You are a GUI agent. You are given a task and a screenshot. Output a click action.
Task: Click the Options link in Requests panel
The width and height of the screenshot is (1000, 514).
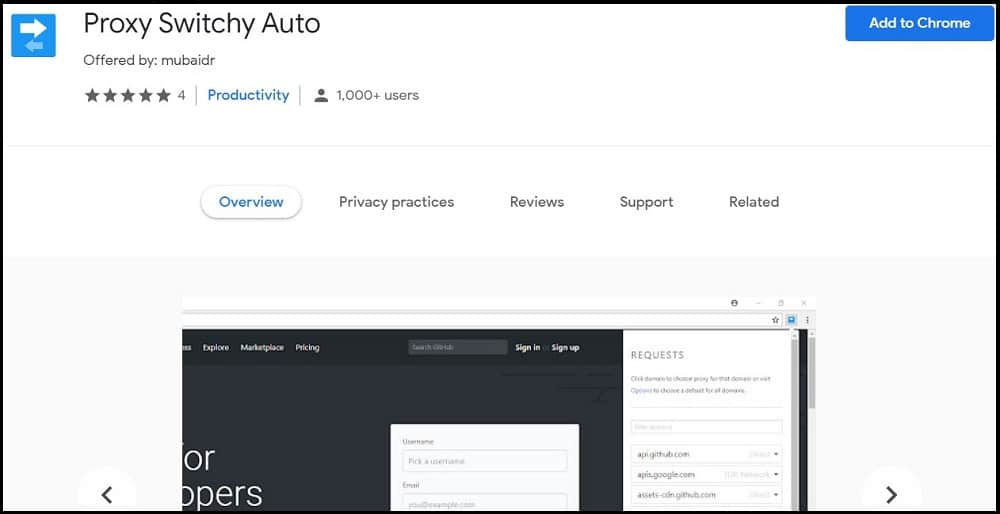640,390
